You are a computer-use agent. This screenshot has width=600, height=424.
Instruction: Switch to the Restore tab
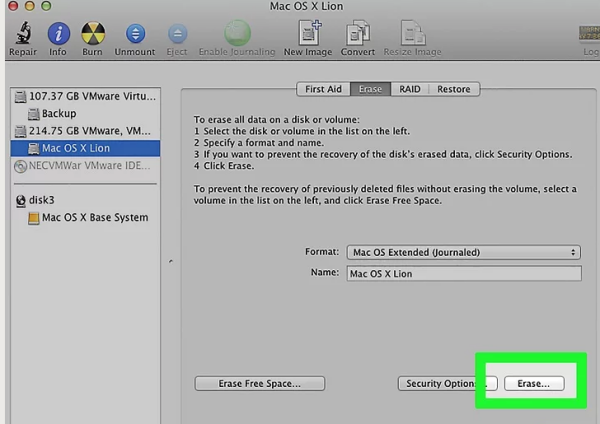pyautogui.click(x=454, y=89)
